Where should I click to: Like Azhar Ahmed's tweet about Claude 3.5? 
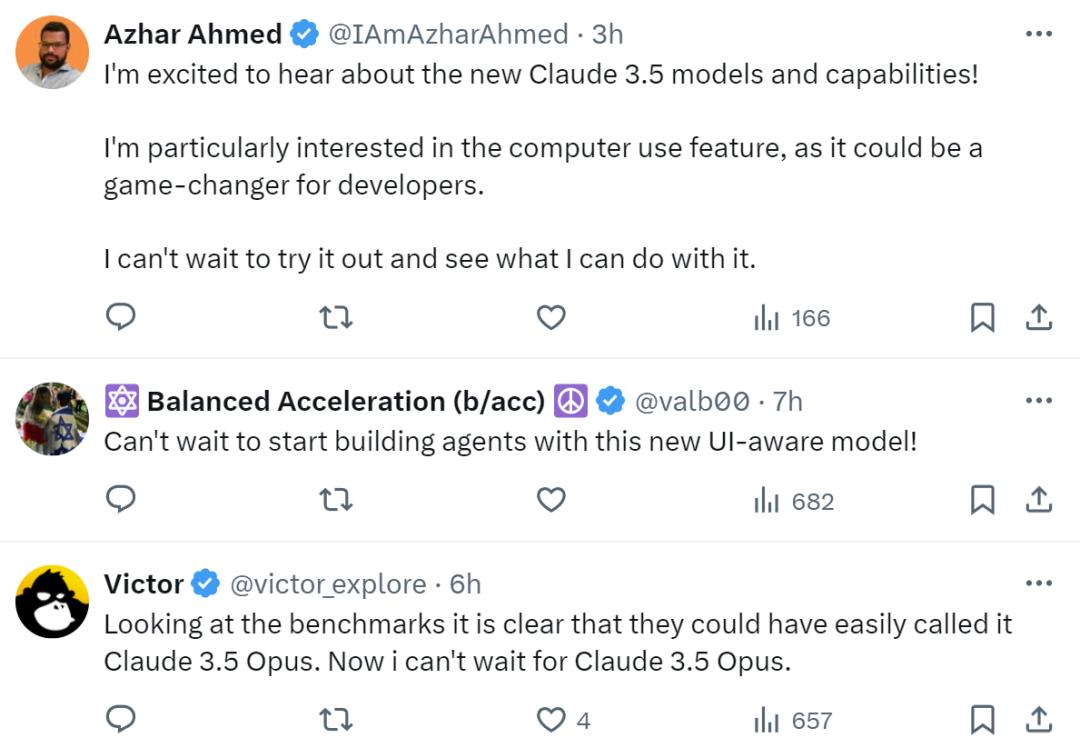(x=551, y=318)
